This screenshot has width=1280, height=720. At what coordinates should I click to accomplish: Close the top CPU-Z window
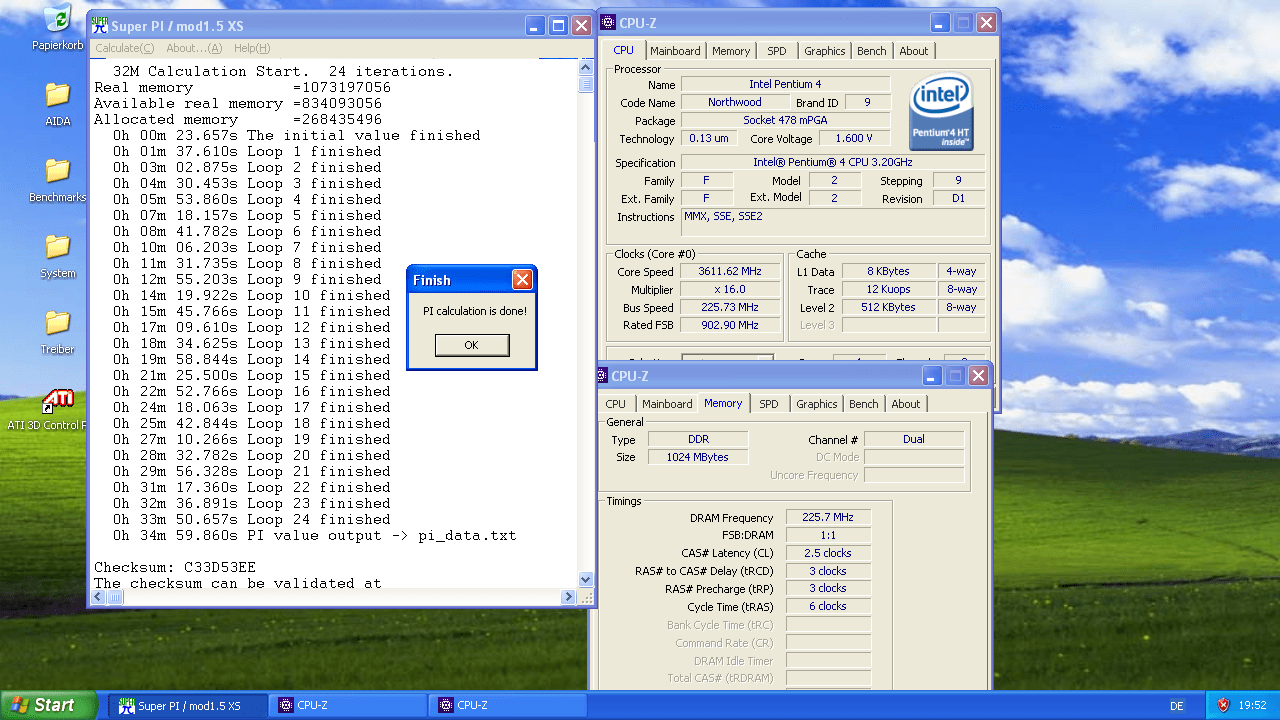point(986,23)
